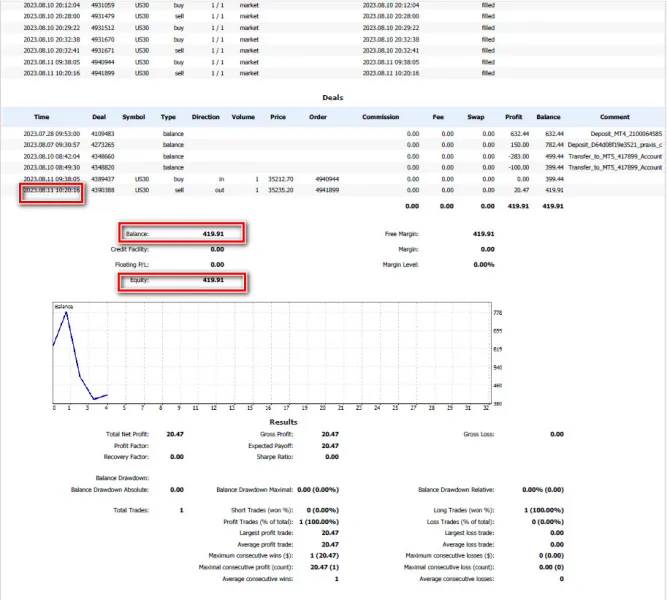Click the Total Net Profit value

tap(174, 434)
